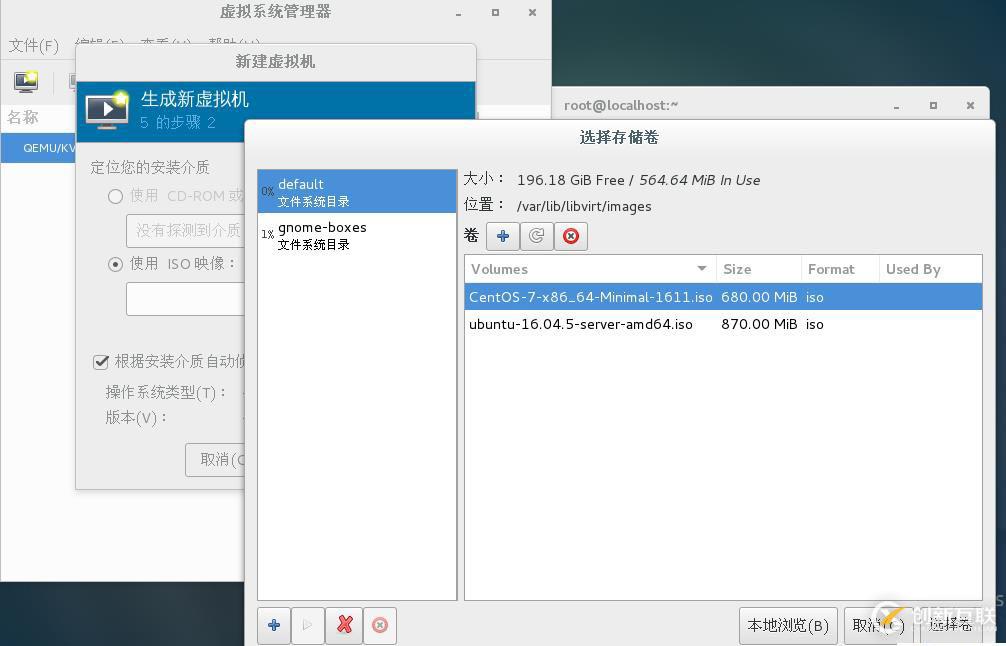The image size is (1006, 646).
Task: Click the Browse Local (本地浏览) button
Action: tap(788, 625)
